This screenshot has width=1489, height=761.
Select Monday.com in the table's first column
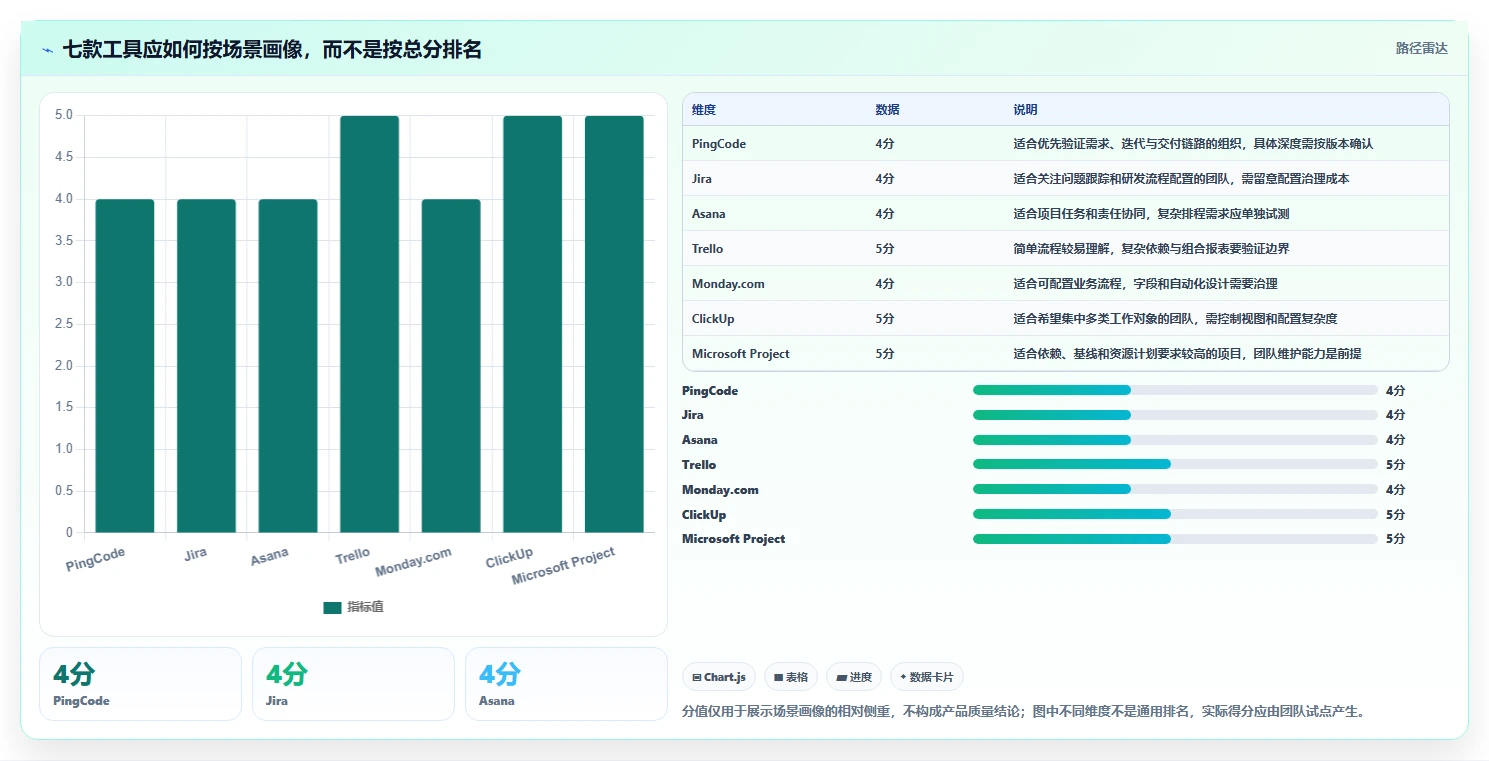[728, 284]
